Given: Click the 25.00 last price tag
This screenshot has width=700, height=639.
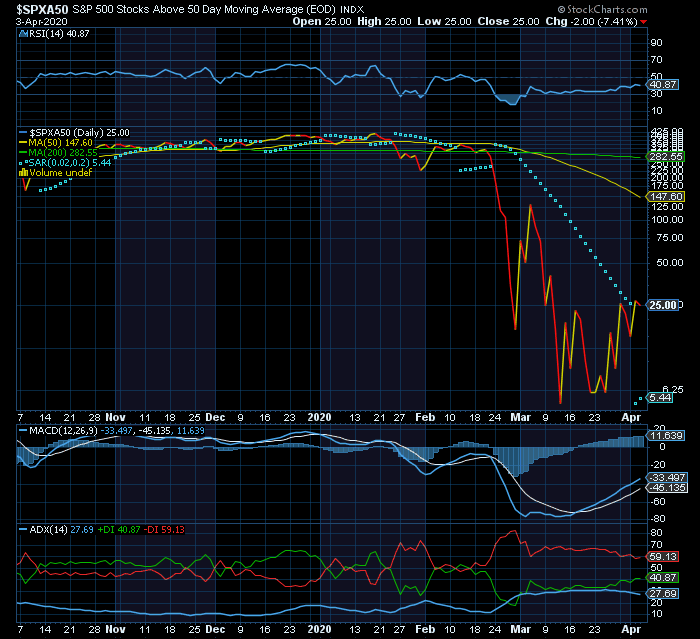Looking at the screenshot, I should pyautogui.click(x=663, y=305).
